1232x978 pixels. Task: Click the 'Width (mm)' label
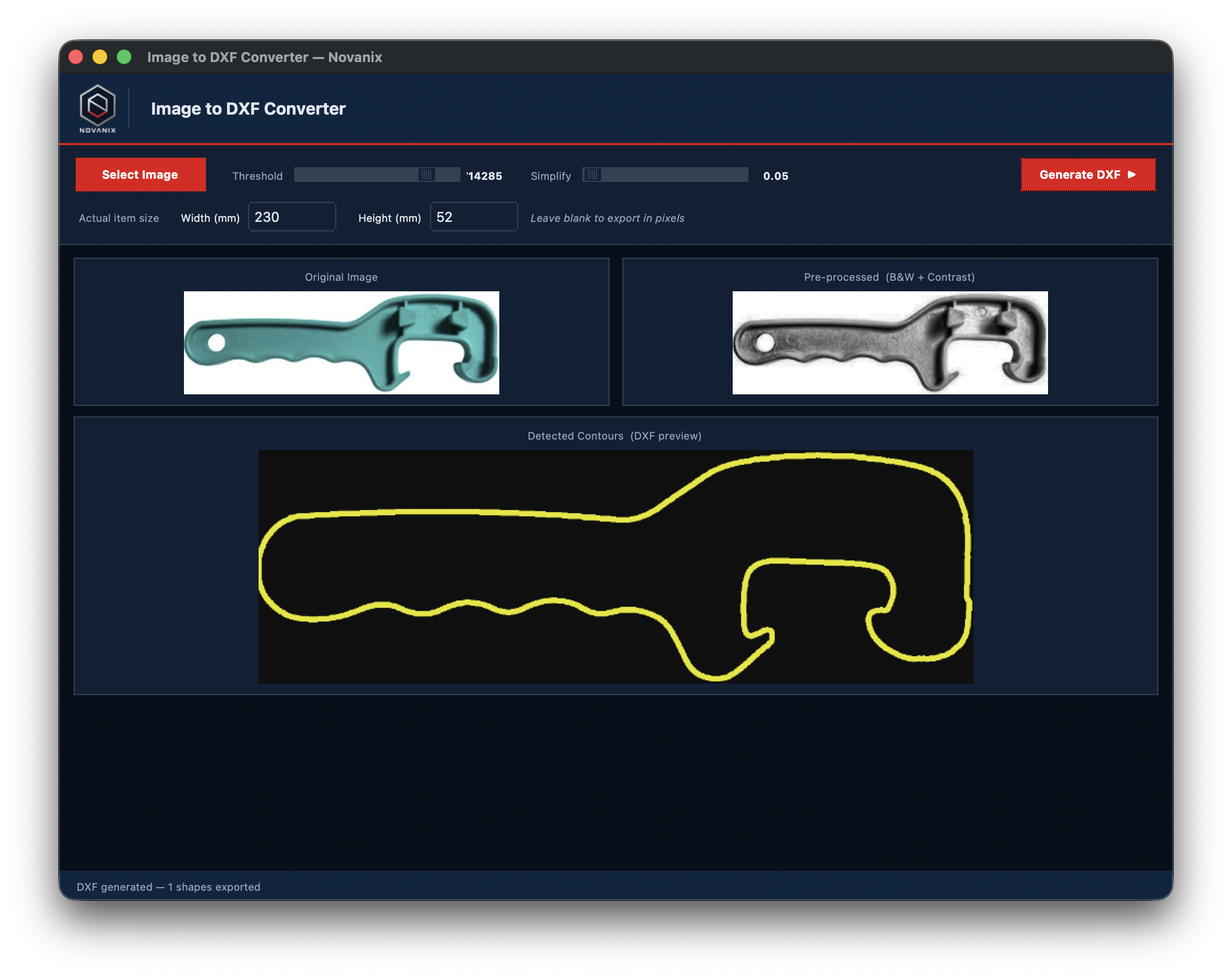[x=210, y=218]
